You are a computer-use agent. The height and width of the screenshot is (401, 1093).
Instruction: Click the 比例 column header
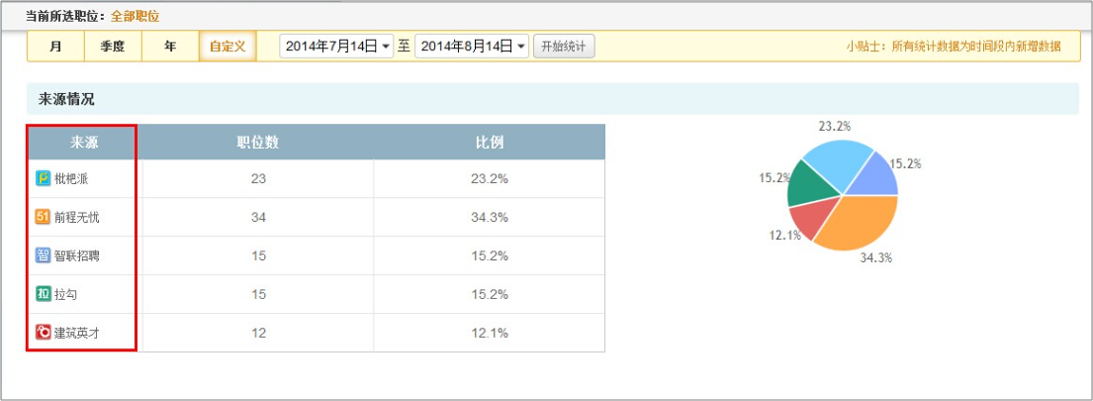tap(489, 142)
